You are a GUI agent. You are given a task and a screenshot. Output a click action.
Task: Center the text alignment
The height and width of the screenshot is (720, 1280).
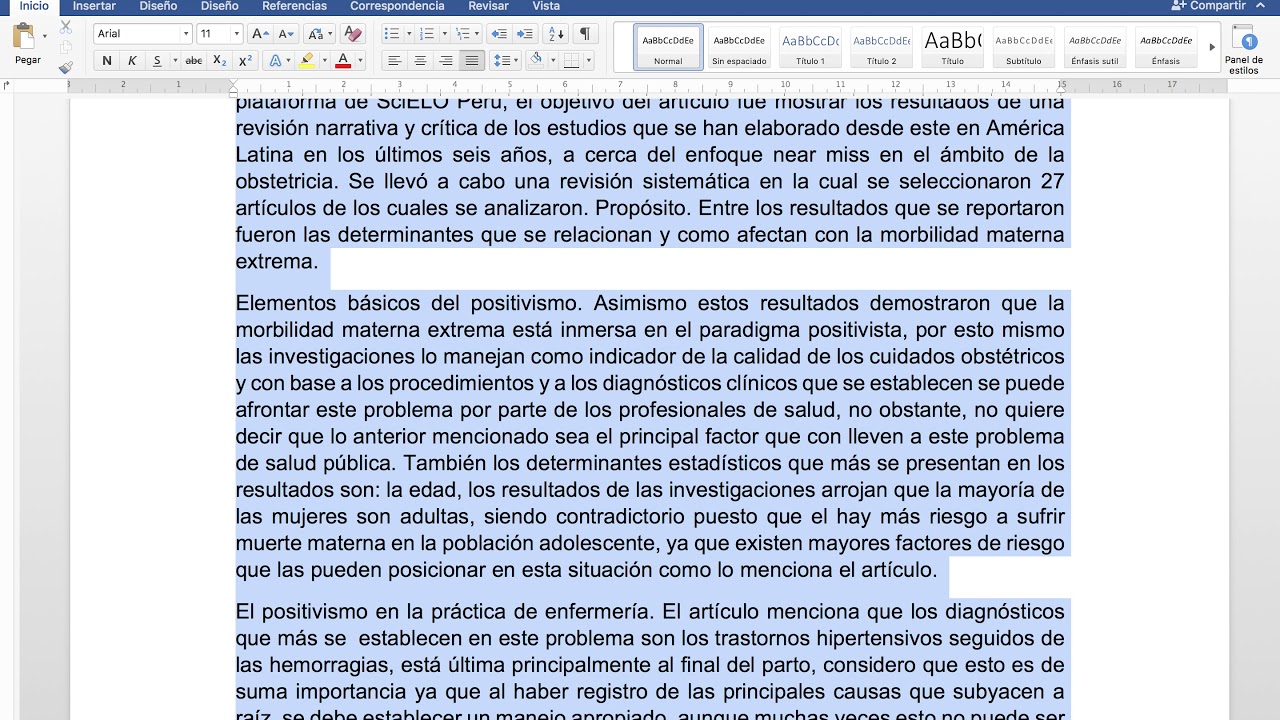(x=420, y=61)
